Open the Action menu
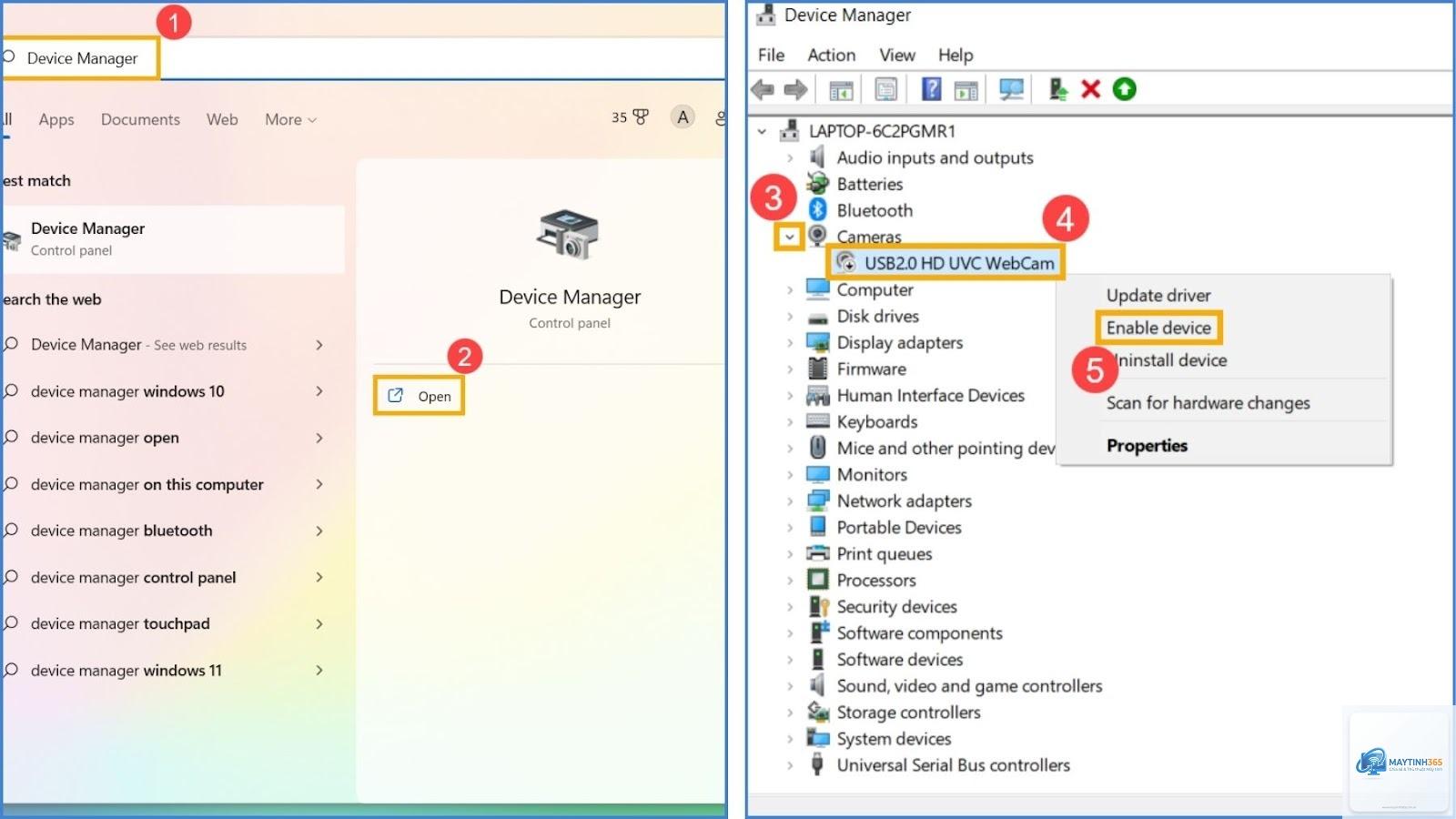Viewport: 1456px width, 819px height. coord(832,55)
